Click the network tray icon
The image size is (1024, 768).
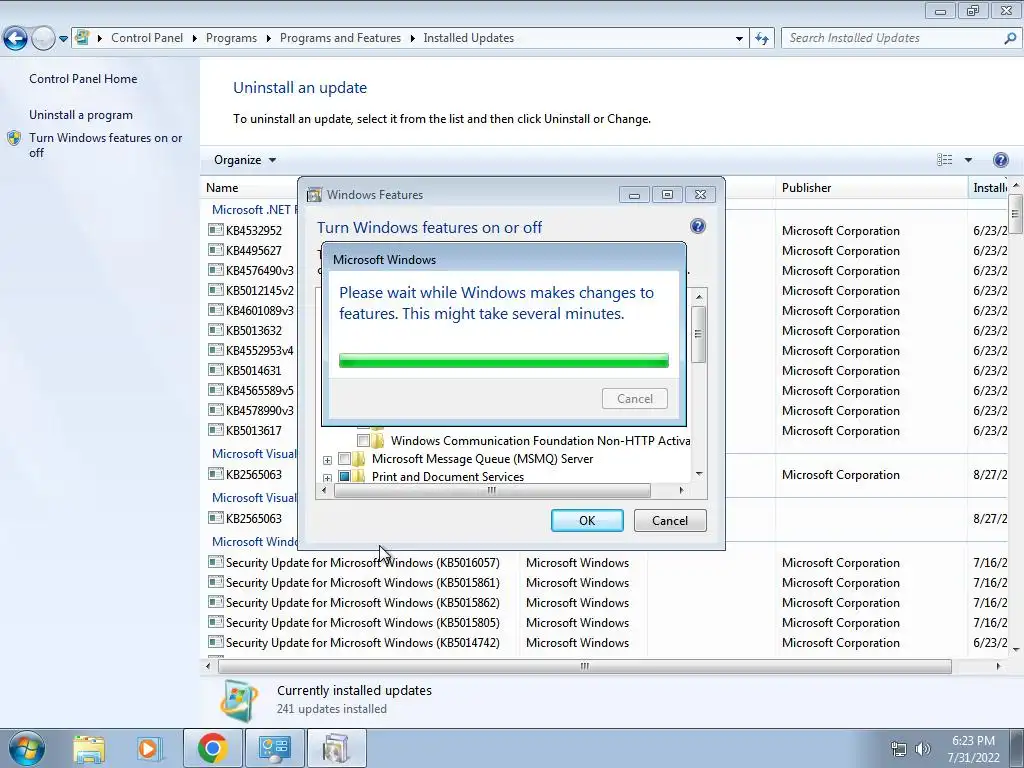point(899,749)
